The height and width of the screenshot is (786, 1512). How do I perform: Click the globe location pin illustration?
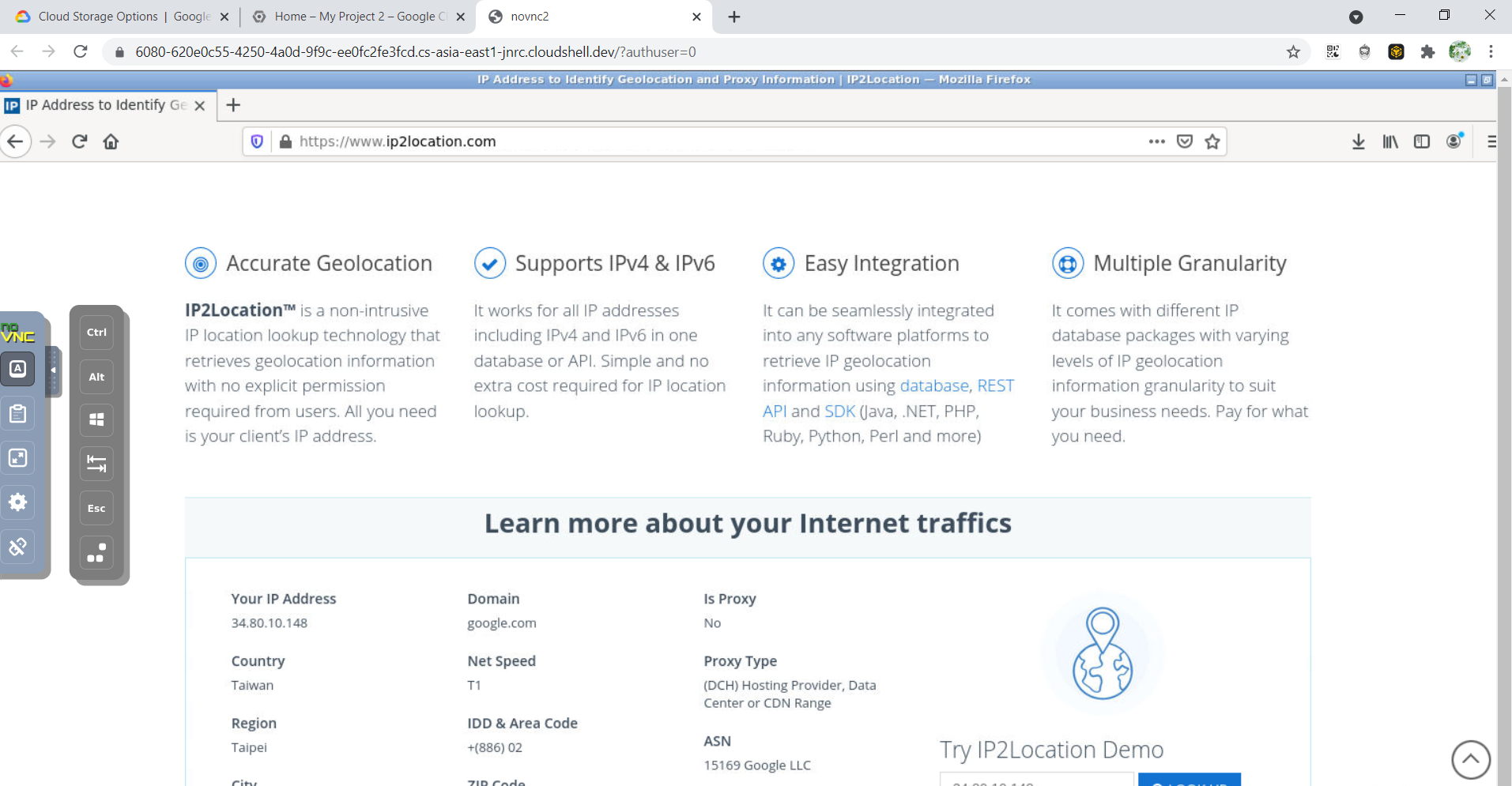[x=1103, y=653]
